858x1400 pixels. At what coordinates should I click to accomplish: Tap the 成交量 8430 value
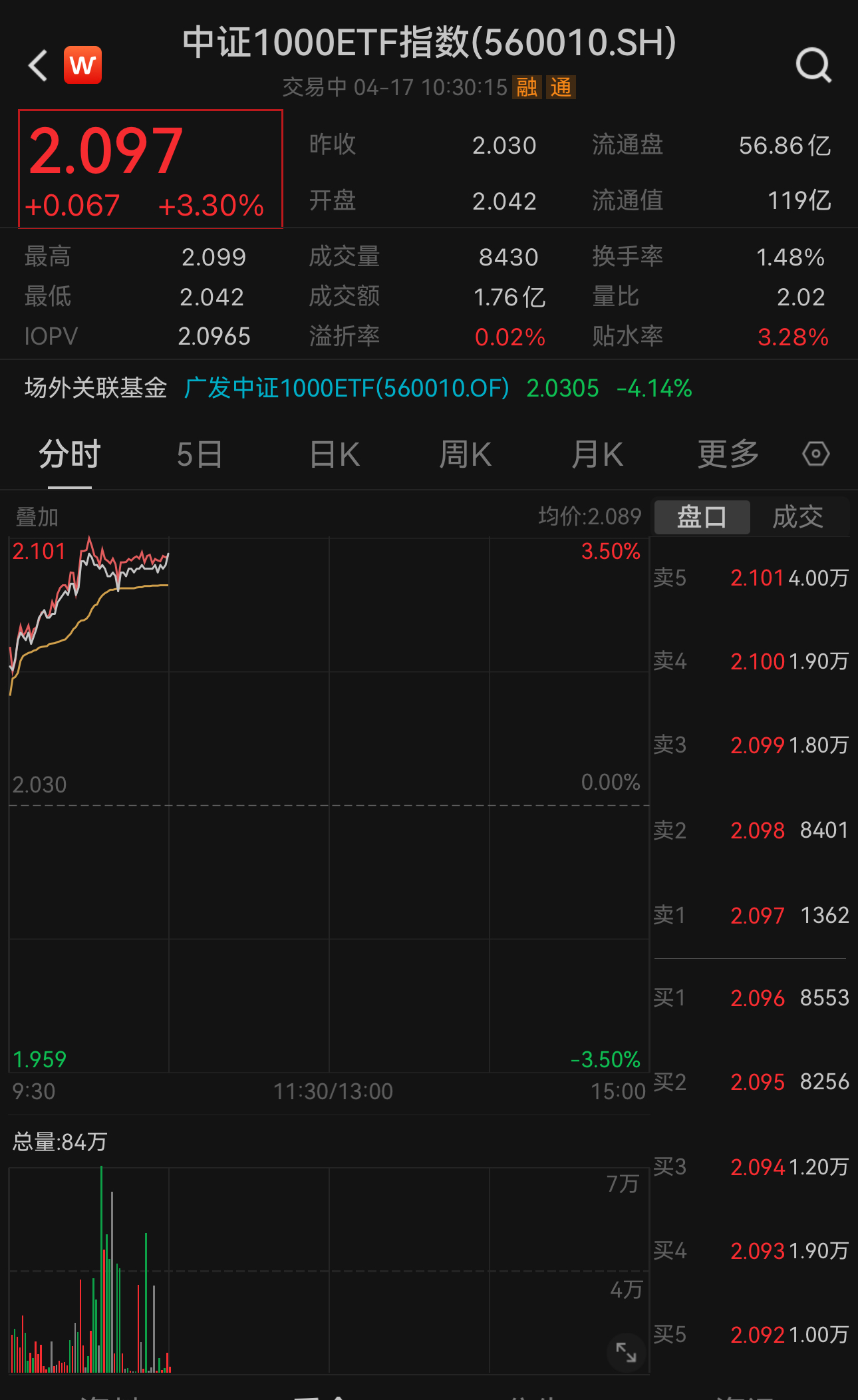pos(508,257)
